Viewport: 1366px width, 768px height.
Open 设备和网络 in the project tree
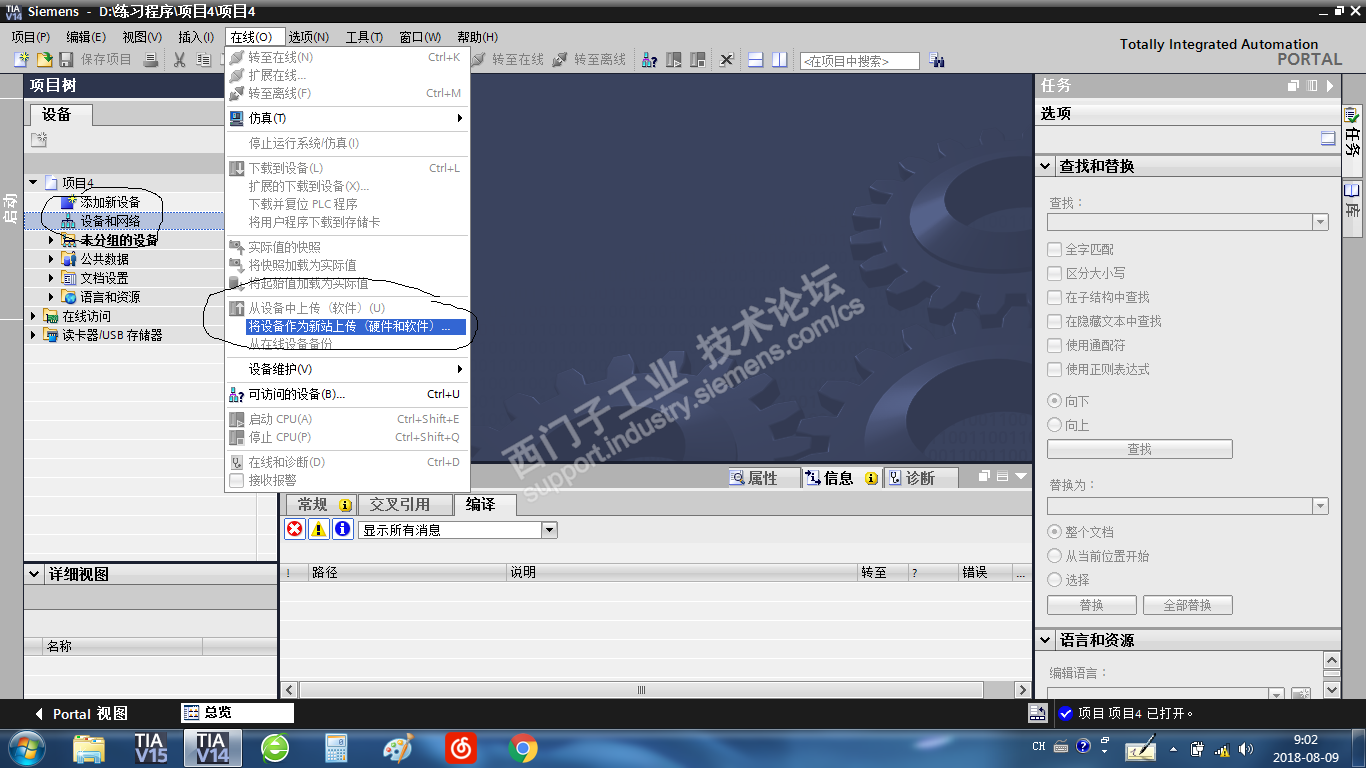coord(110,221)
